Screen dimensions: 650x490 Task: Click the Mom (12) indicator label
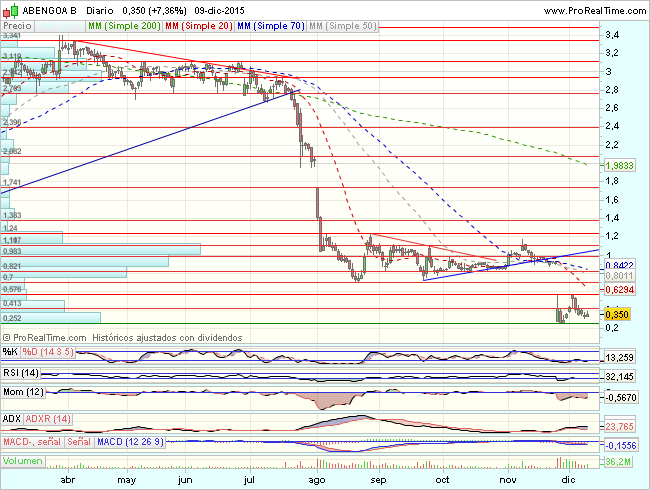pos(23,392)
